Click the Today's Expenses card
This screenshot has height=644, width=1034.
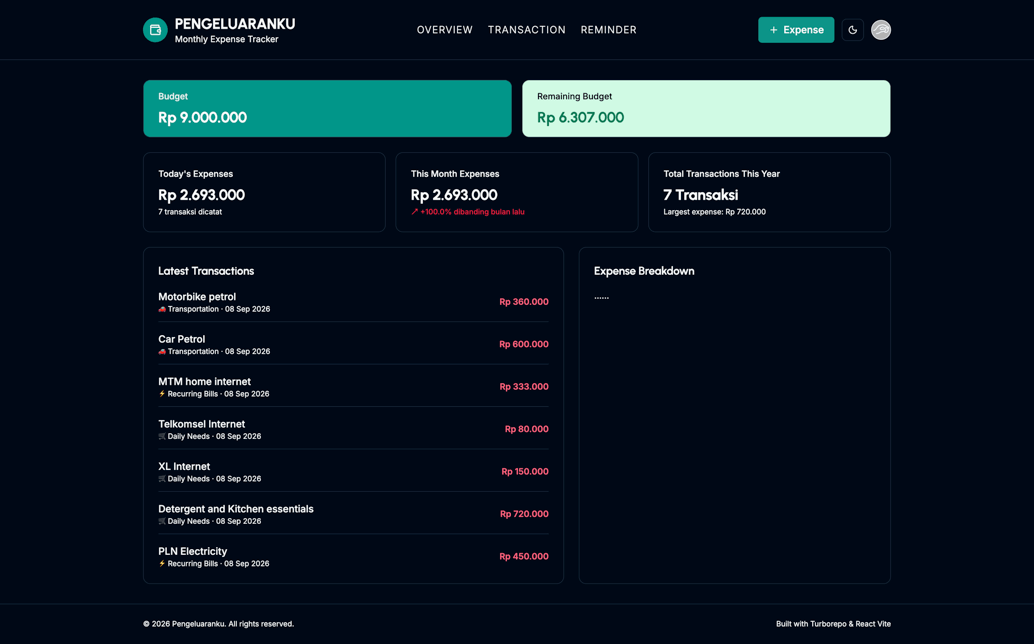264,192
